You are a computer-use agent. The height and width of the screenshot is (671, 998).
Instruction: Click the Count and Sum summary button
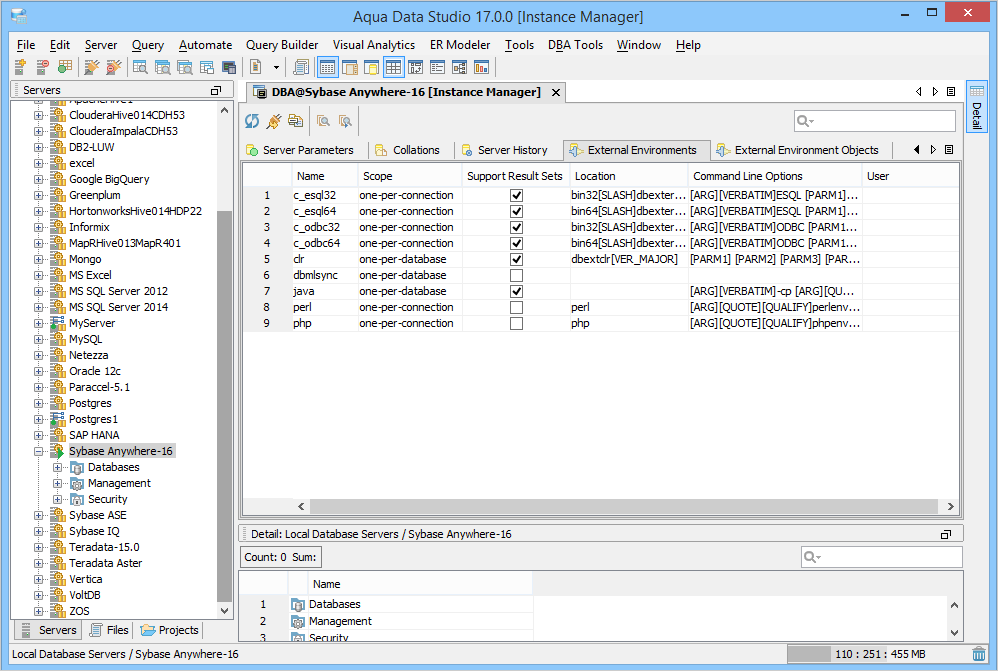coord(281,557)
